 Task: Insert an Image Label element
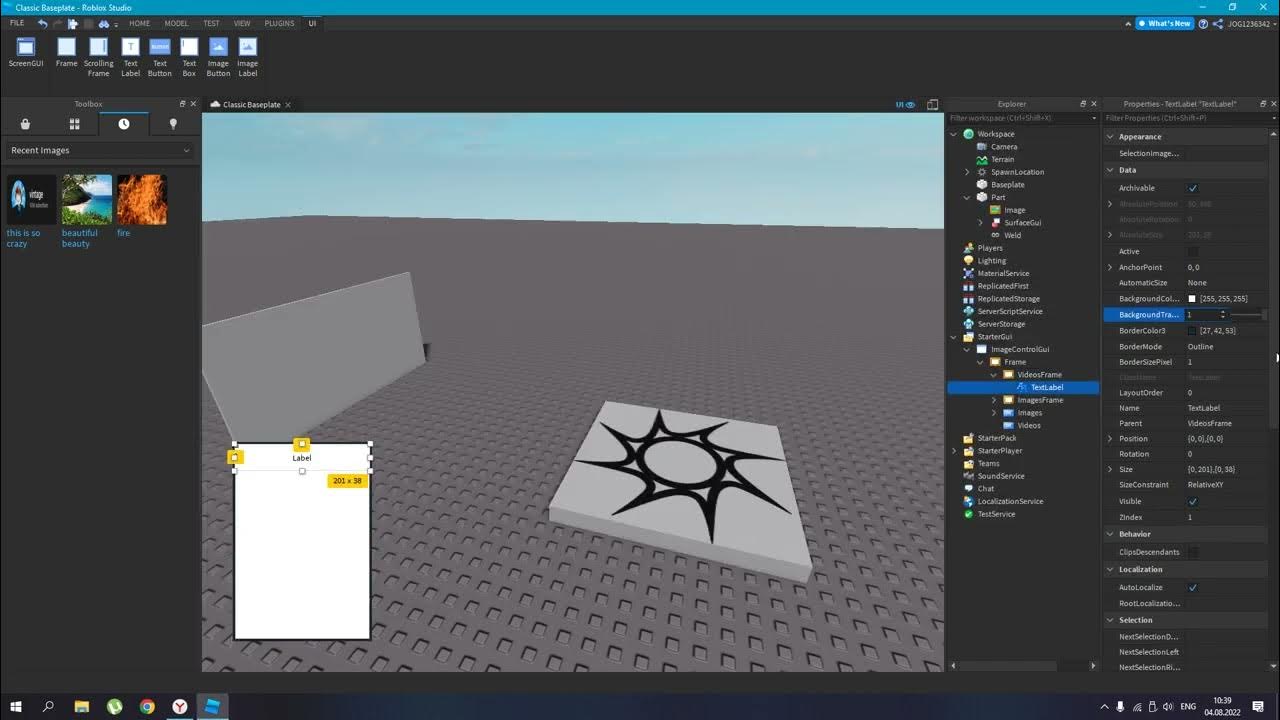click(248, 57)
